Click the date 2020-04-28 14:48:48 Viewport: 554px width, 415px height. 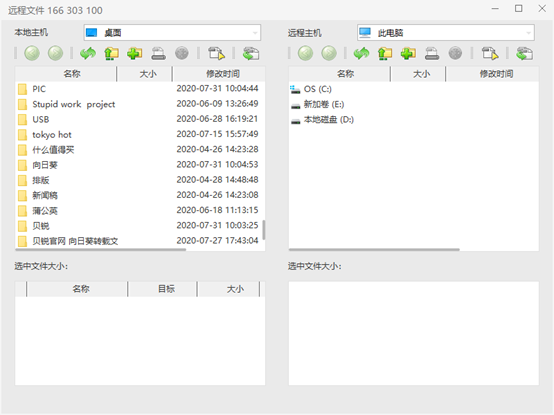pyautogui.click(x=217, y=179)
